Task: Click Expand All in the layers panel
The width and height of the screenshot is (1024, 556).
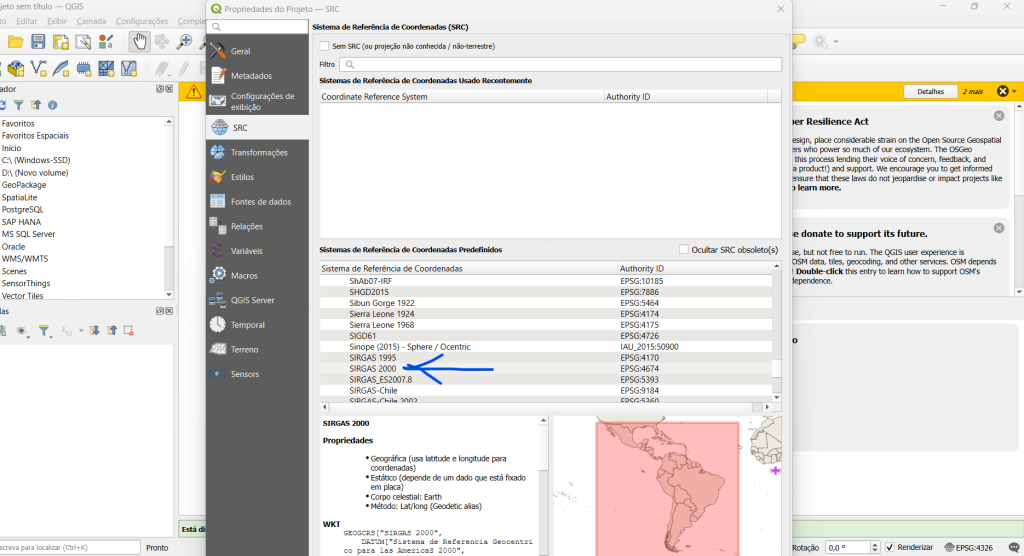Action: point(94,331)
